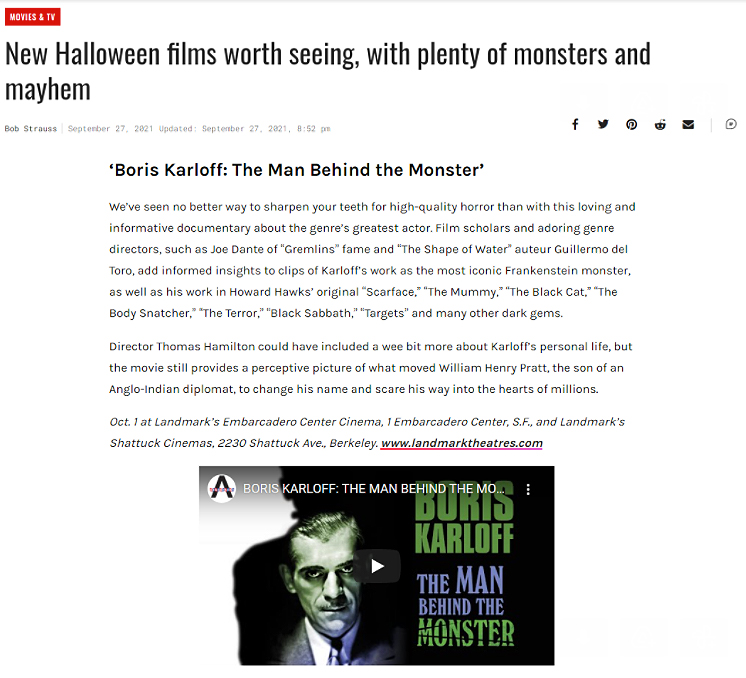Open the YouTube channel avatar icon
The image size is (746, 678).
coord(221,489)
